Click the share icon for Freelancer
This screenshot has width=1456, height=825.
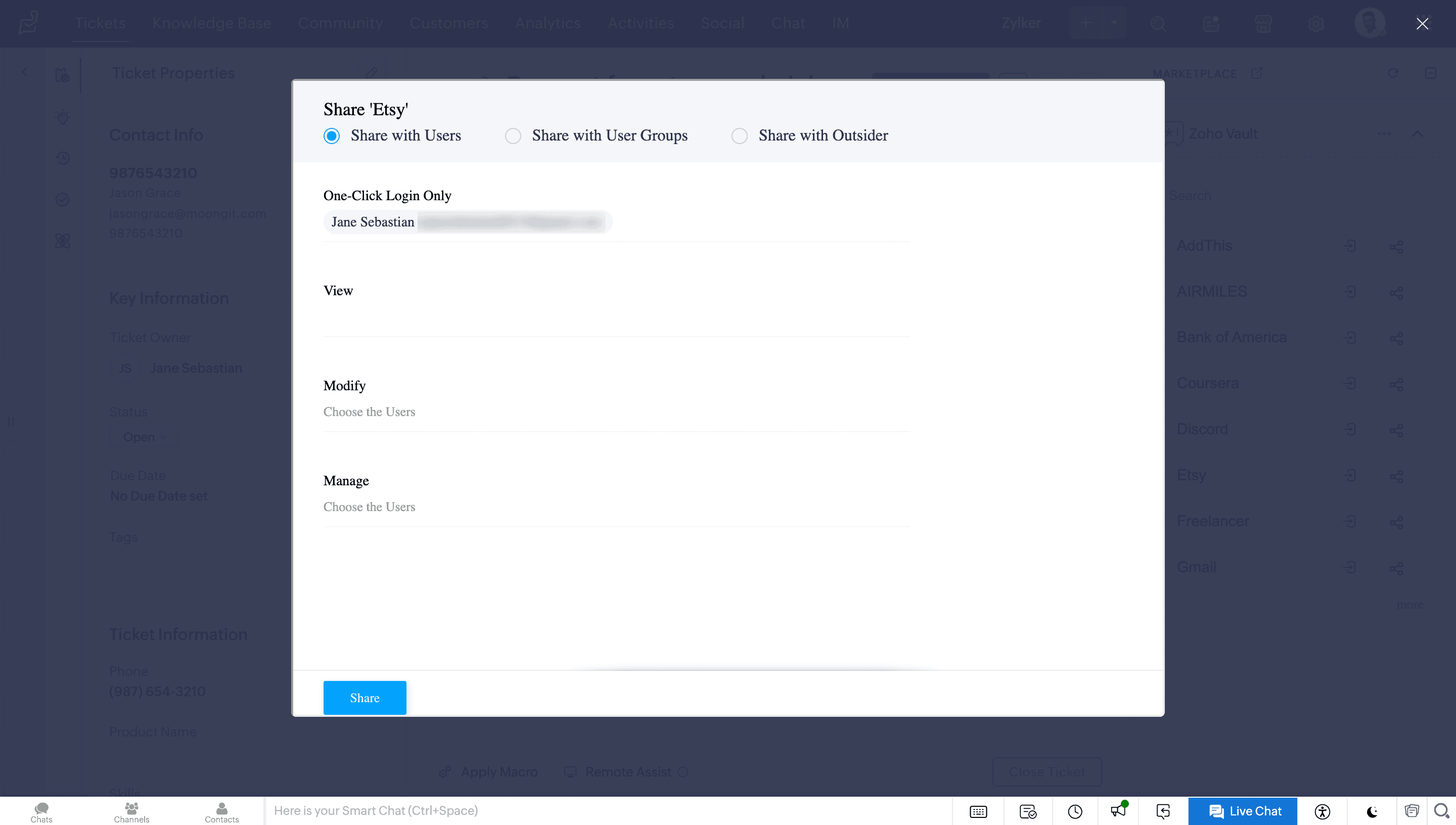pos(1396,522)
